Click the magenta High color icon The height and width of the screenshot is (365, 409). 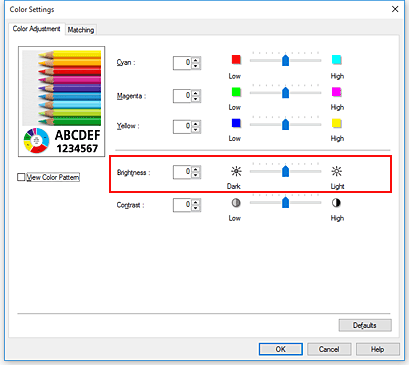[337, 92]
